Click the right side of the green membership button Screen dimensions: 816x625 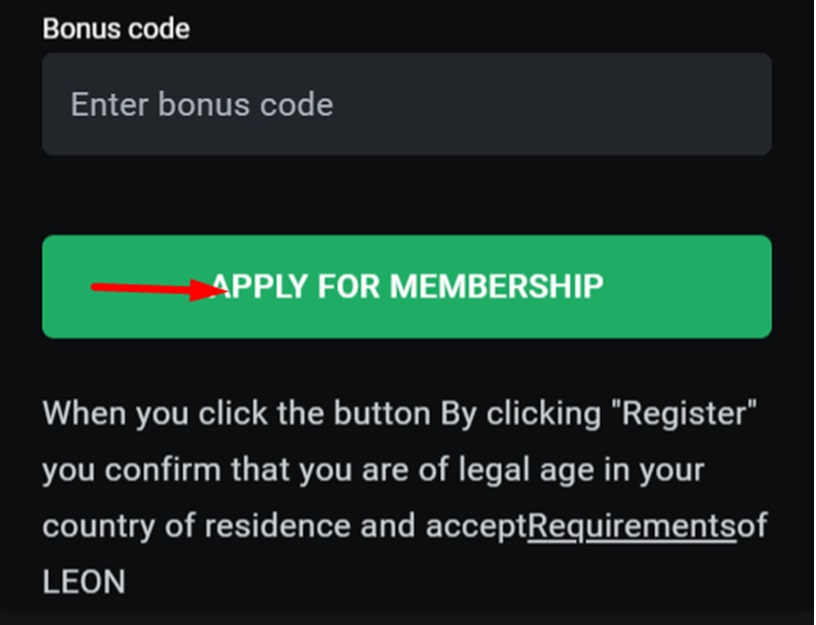point(700,287)
